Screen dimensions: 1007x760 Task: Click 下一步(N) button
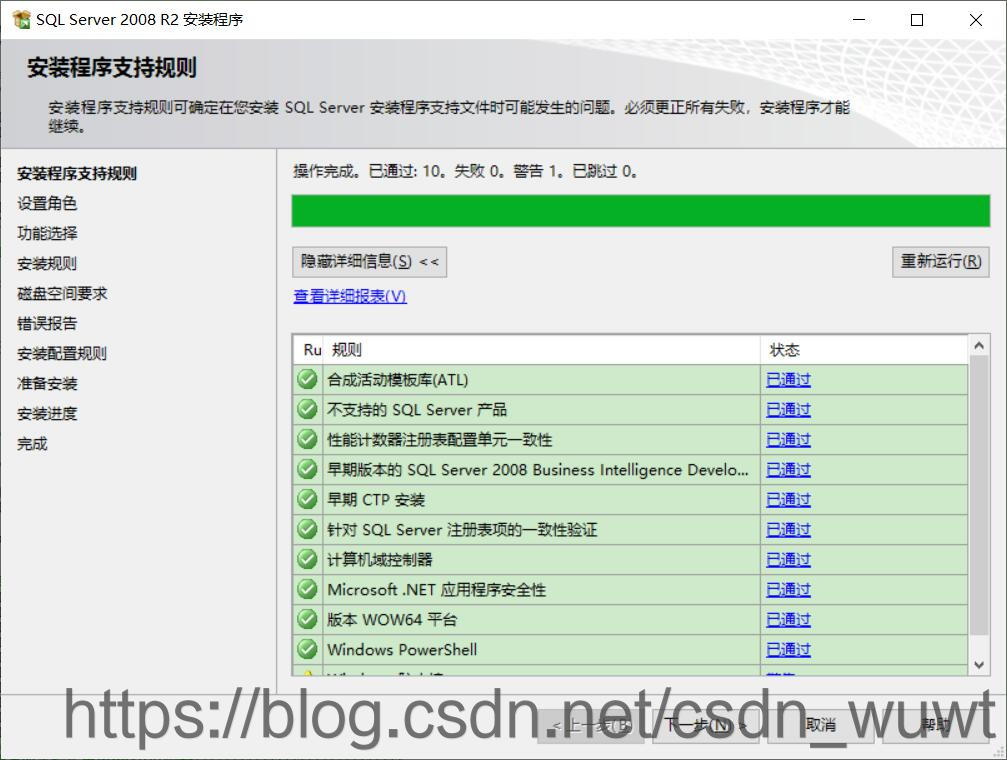[705, 725]
